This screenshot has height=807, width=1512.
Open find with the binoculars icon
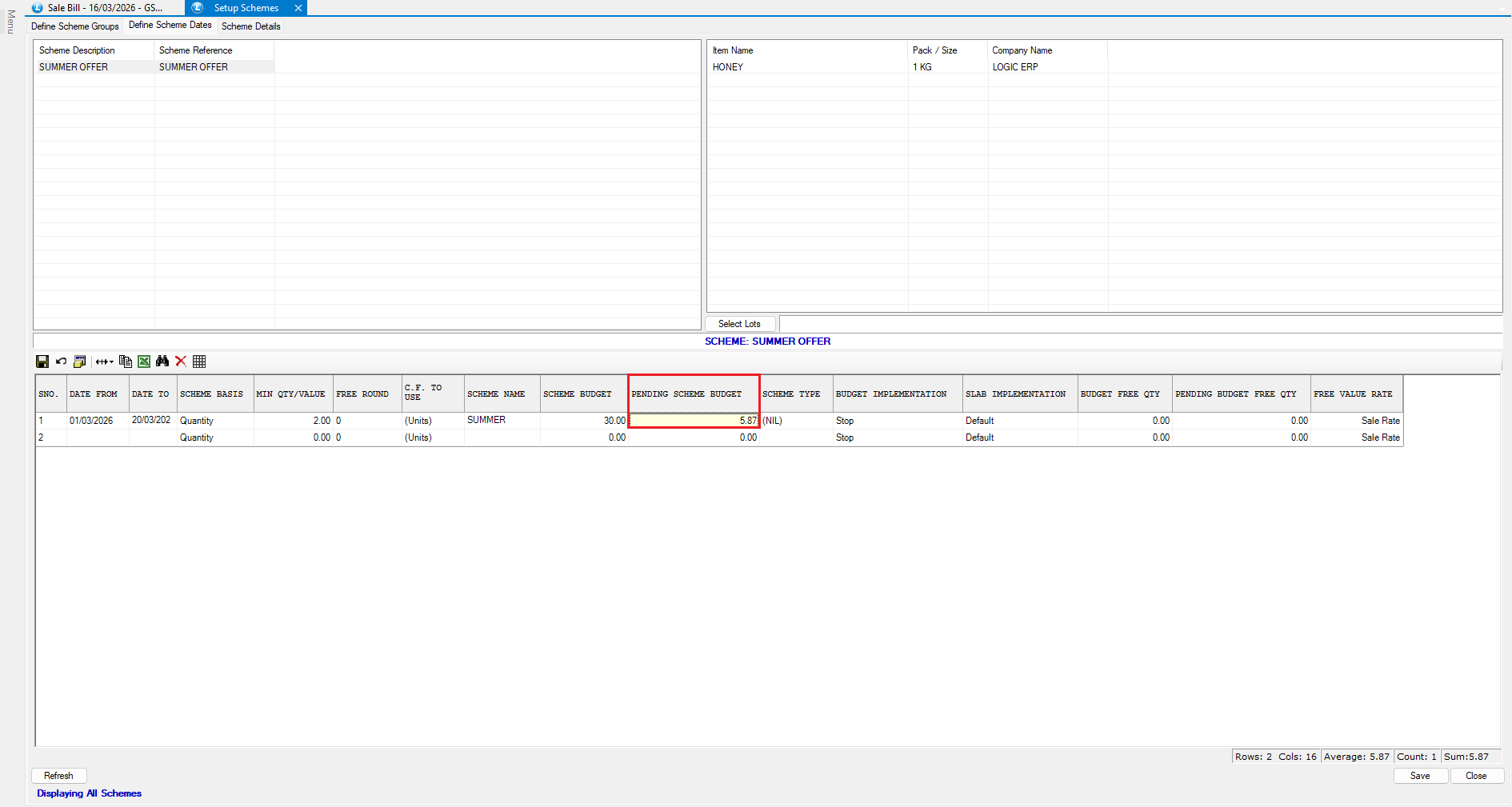pos(162,362)
